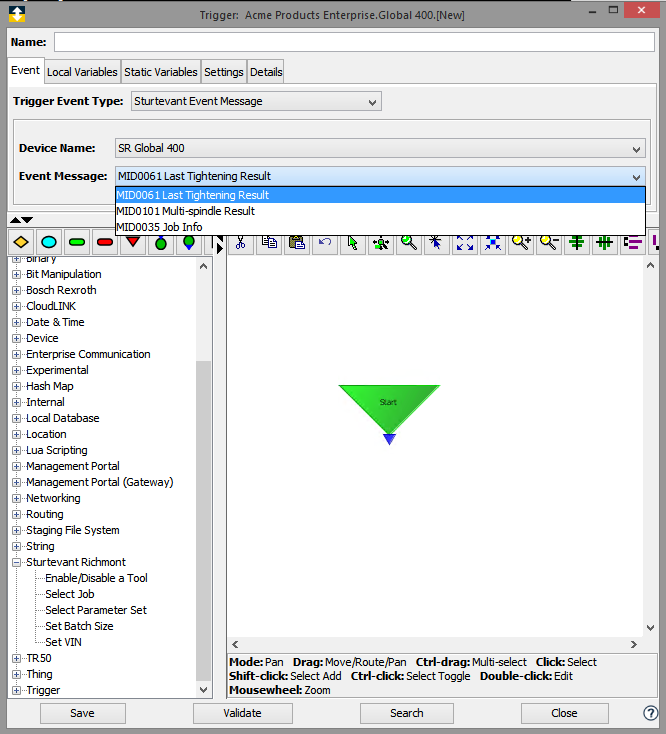Select Enable/Disable a Tool action
666x734 pixels.
click(96, 578)
